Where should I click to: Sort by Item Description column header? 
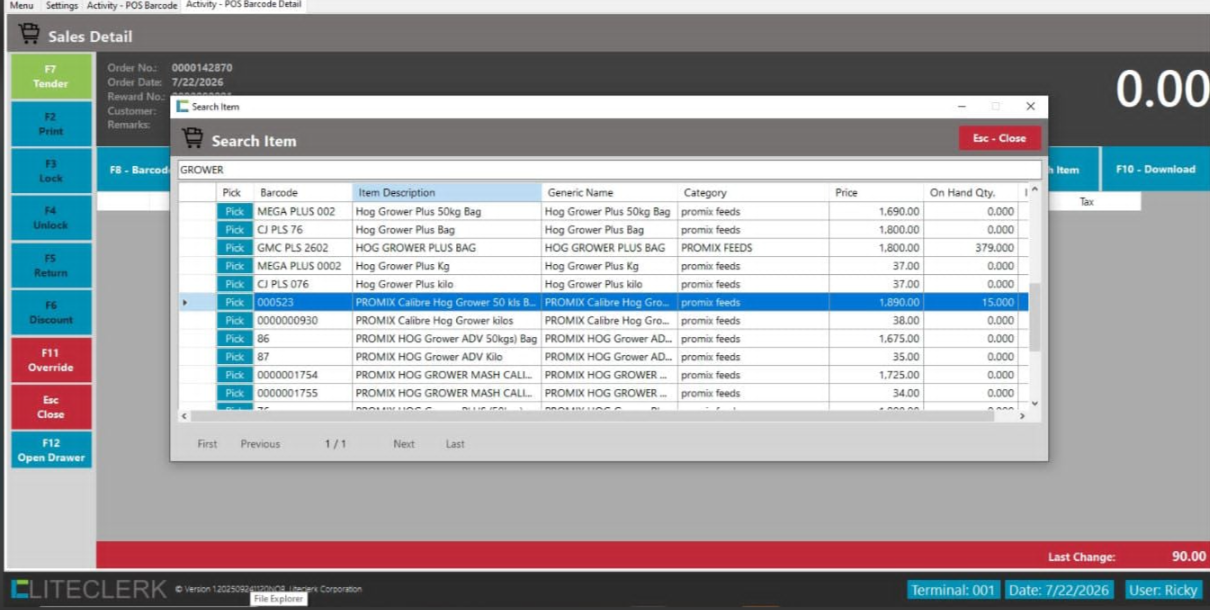tap(447, 192)
